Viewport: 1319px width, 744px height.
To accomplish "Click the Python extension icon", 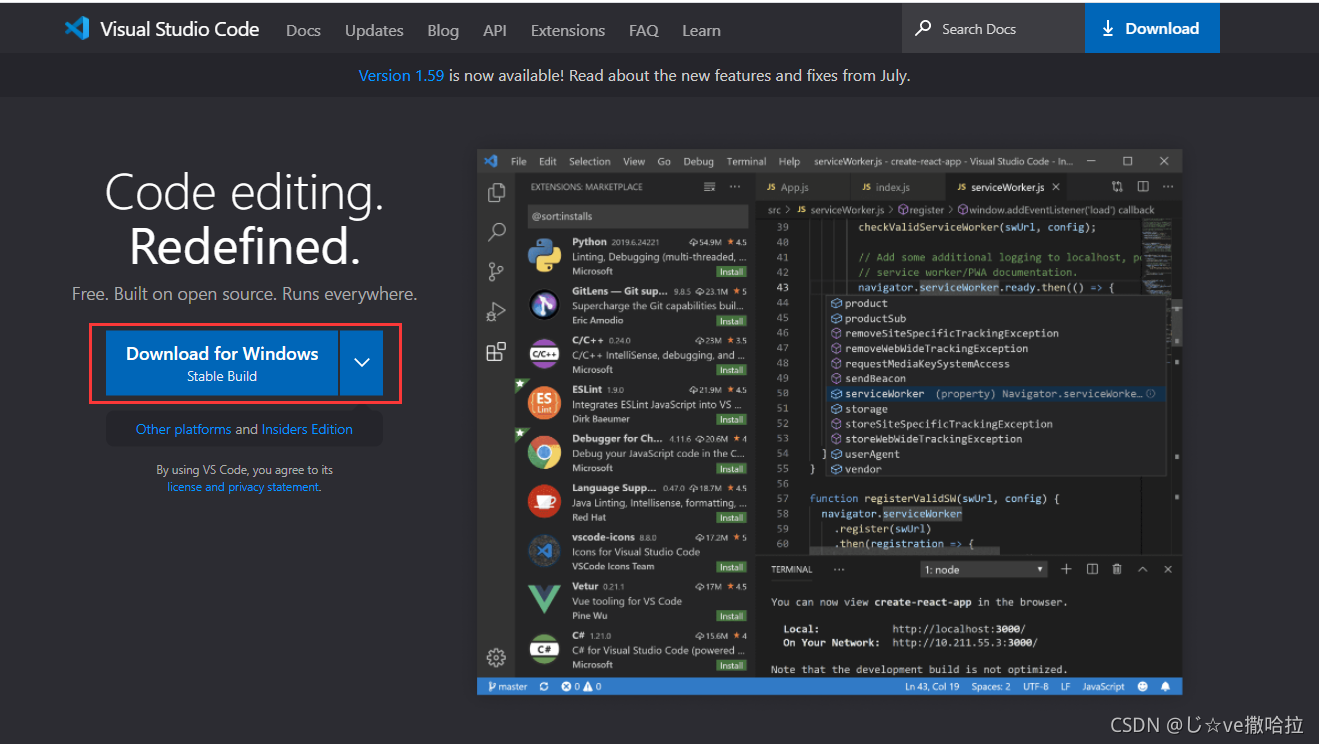I will (x=544, y=255).
